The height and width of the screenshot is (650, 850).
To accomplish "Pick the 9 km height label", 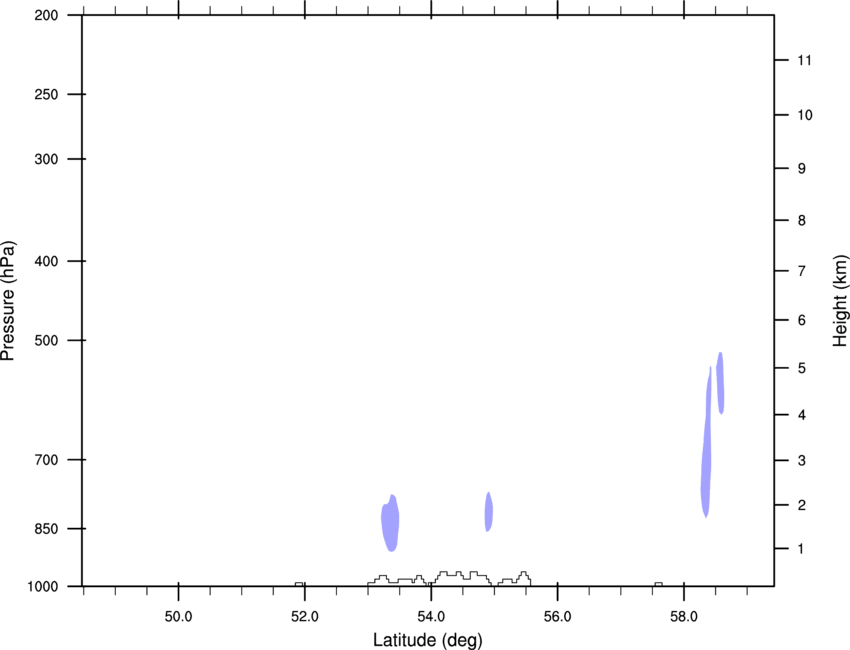I will (x=802, y=169).
